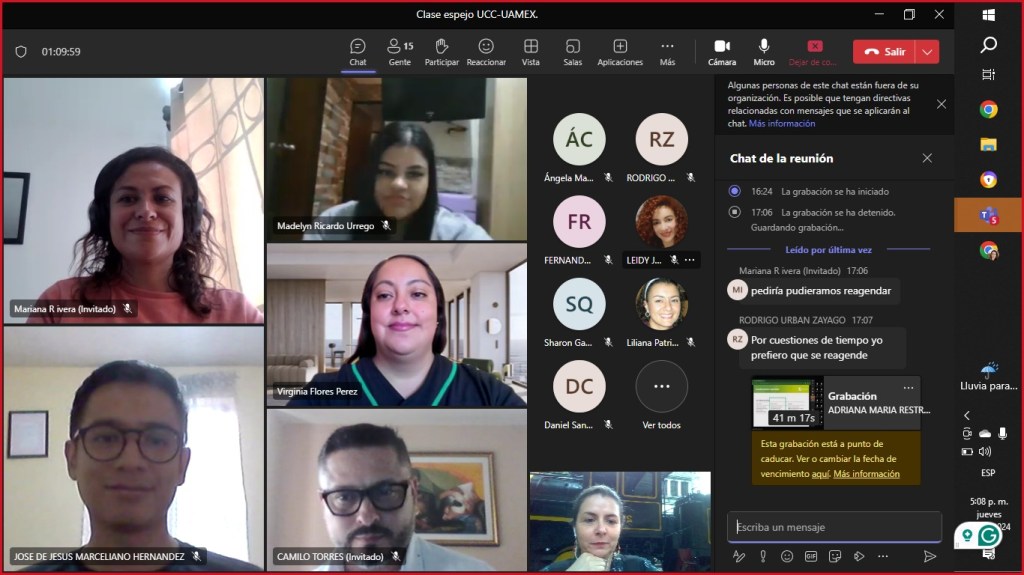This screenshot has width=1024, height=575.
Task: Open more options on the Grabación card
Action: [x=908, y=388]
